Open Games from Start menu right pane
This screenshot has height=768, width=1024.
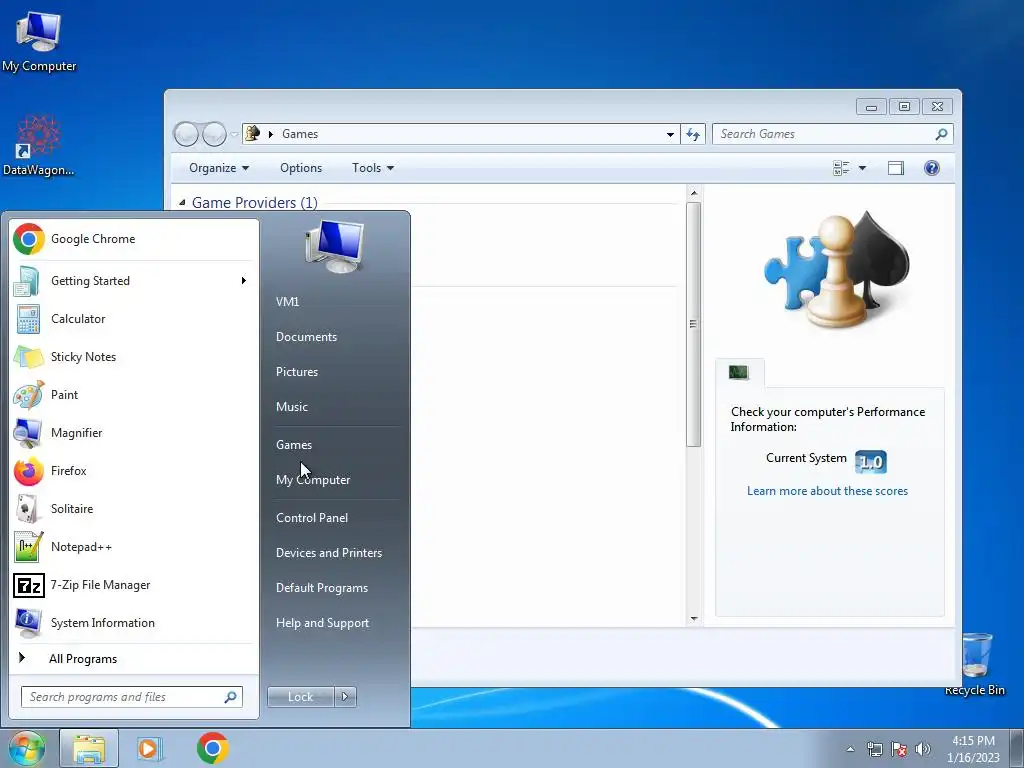pos(294,445)
